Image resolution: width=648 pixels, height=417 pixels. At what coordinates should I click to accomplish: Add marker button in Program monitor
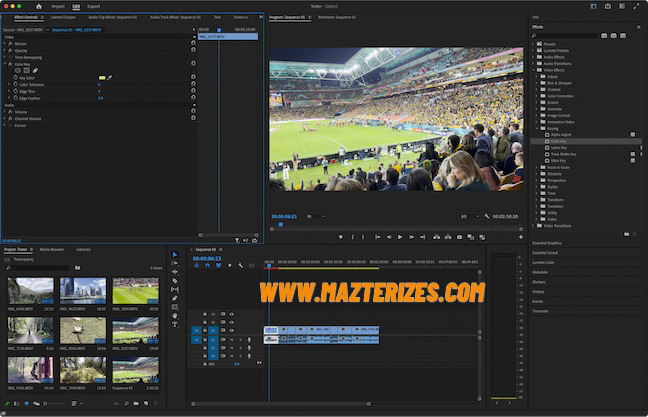coord(341,237)
